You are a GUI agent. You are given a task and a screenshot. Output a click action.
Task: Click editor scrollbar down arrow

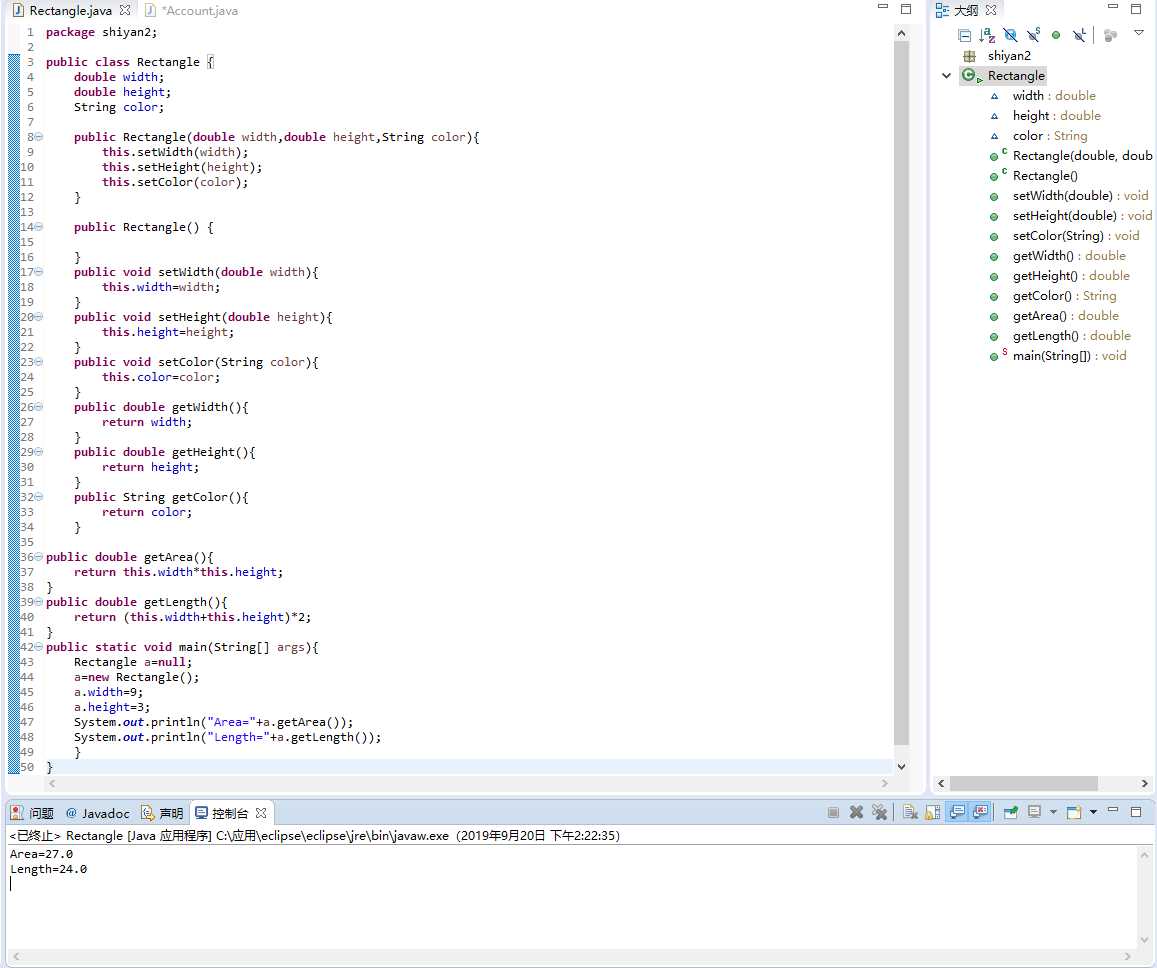(x=901, y=767)
